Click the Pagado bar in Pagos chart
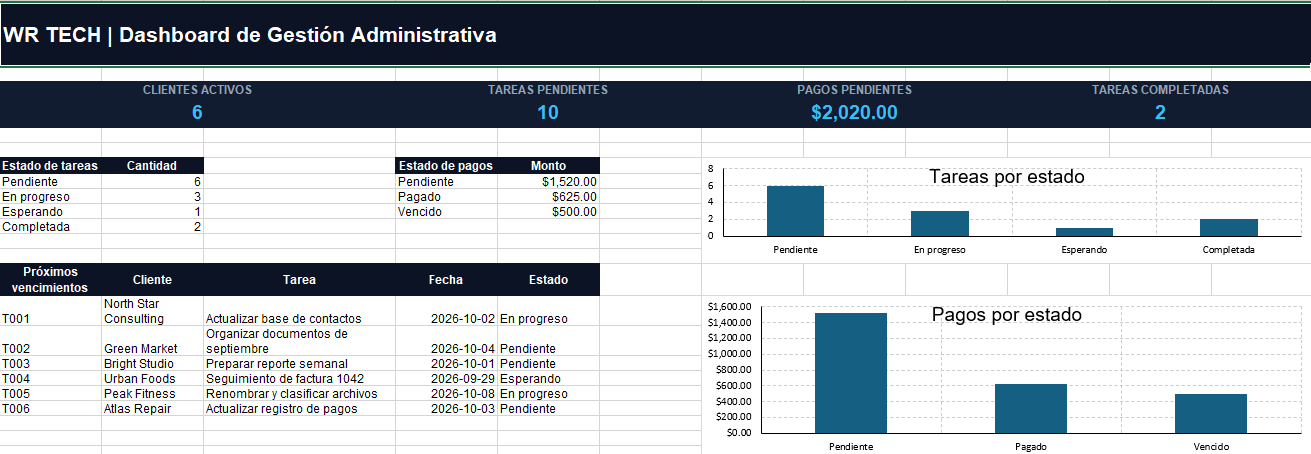The height and width of the screenshot is (454, 1311). [x=1031, y=408]
